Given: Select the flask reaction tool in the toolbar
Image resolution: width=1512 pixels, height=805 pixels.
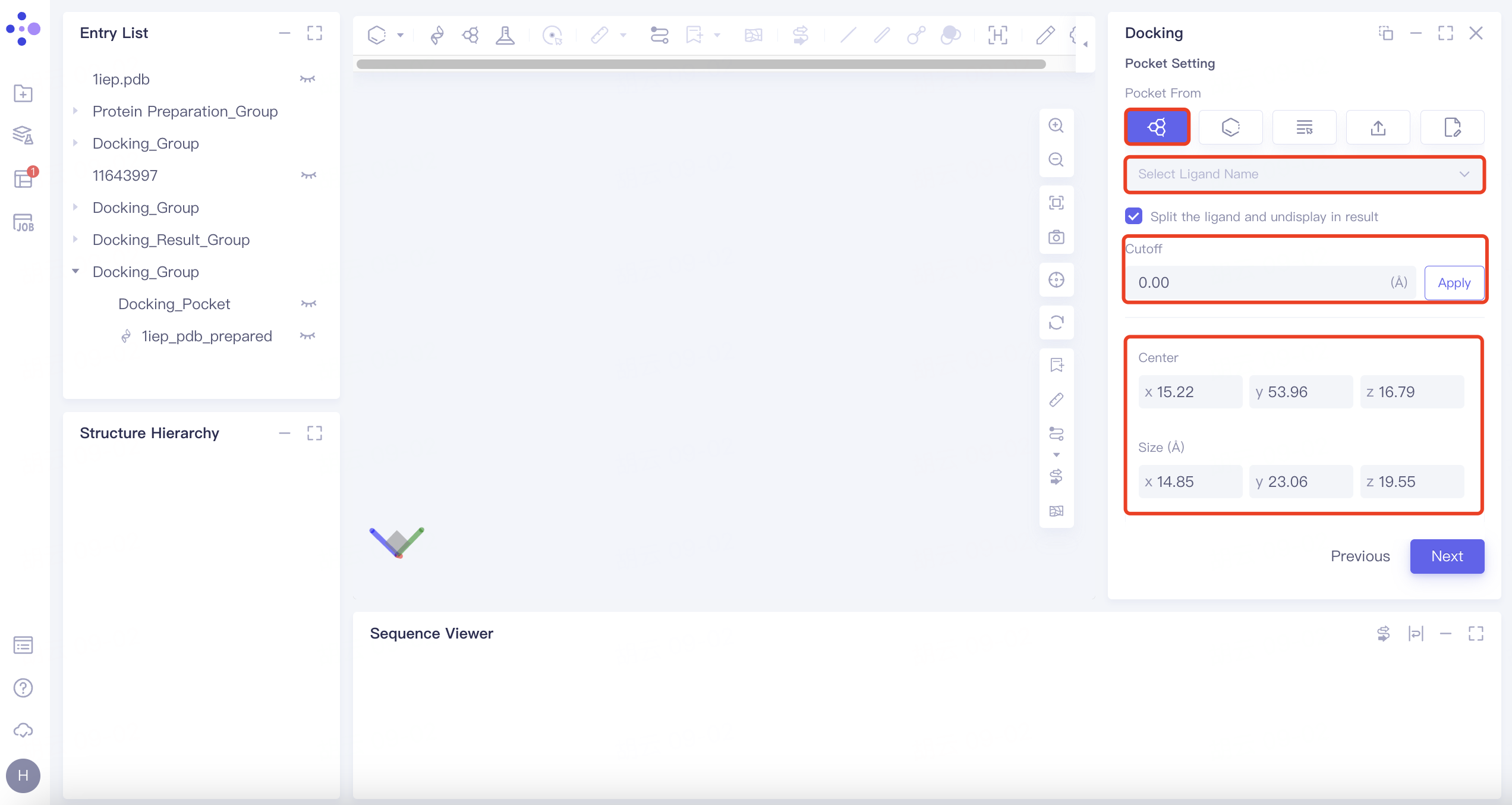Looking at the screenshot, I should coord(505,35).
